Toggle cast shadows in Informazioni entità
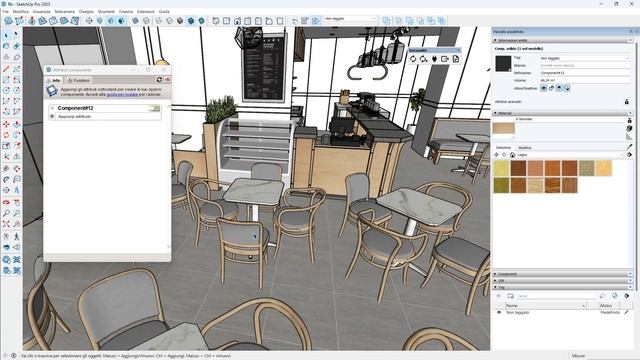Image resolution: width=640 pixels, height=360 pixels. [x=567, y=88]
